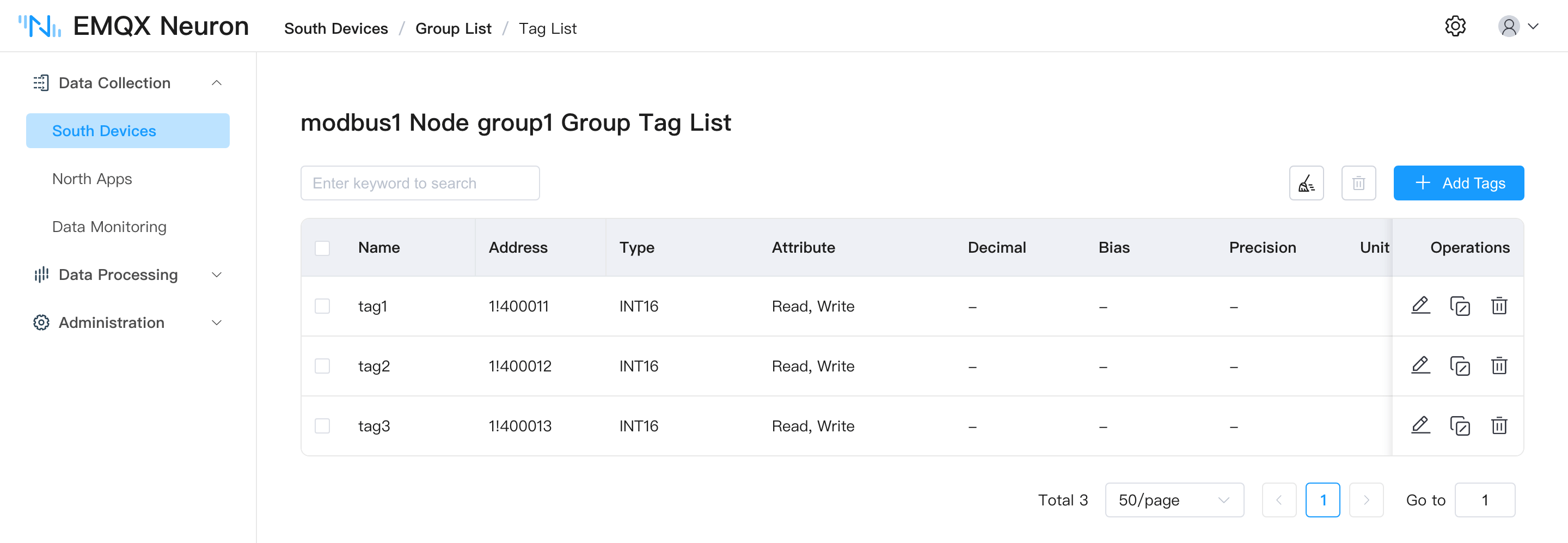Image resolution: width=1568 pixels, height=543 pixels.
Task: Click the Add Tags button
Action: [1459, 183]
